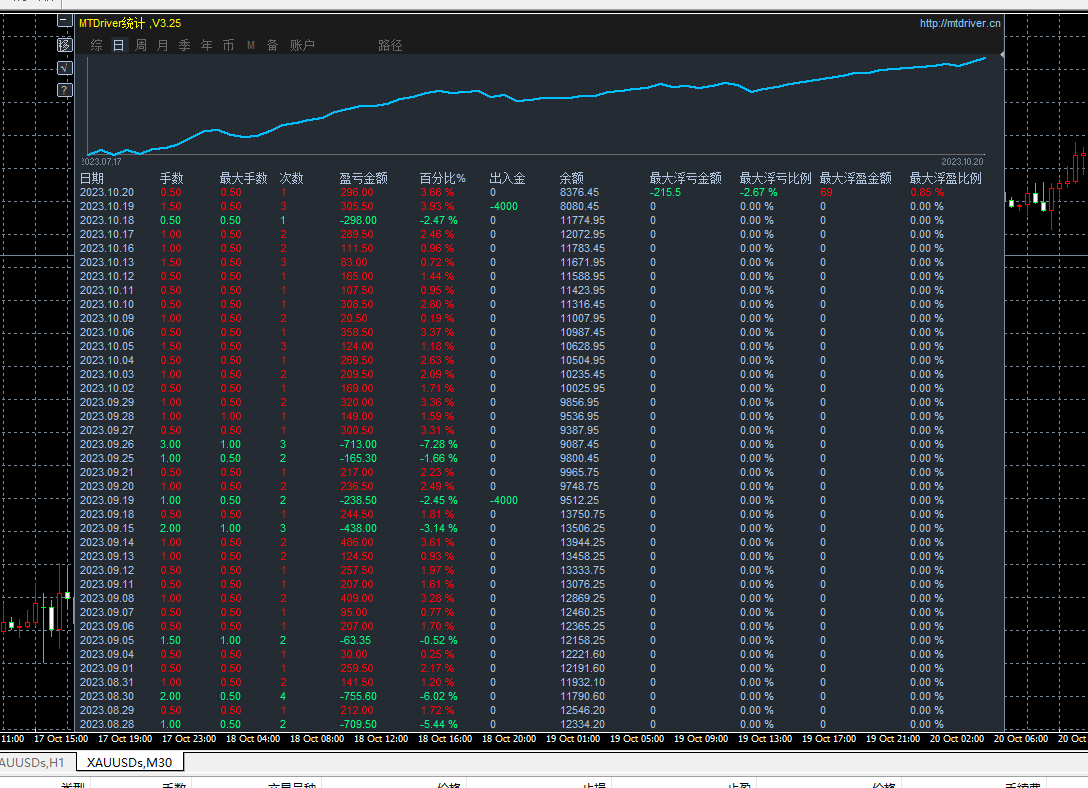Open the 币 currency tab
The width and height of the screenshot is (1088, 788).
(229, 45)
